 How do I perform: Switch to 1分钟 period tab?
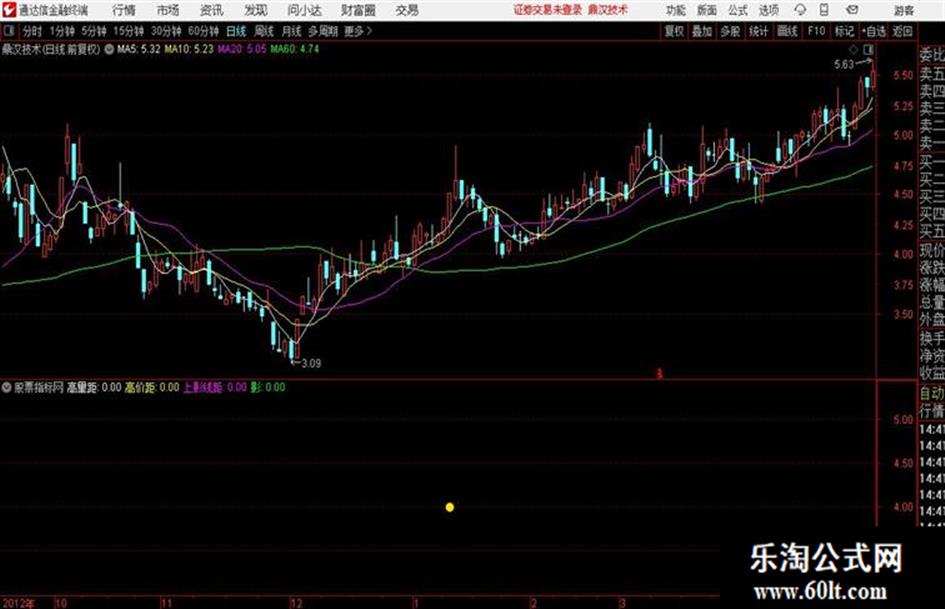pyautogui.click(x=62, y=31)
